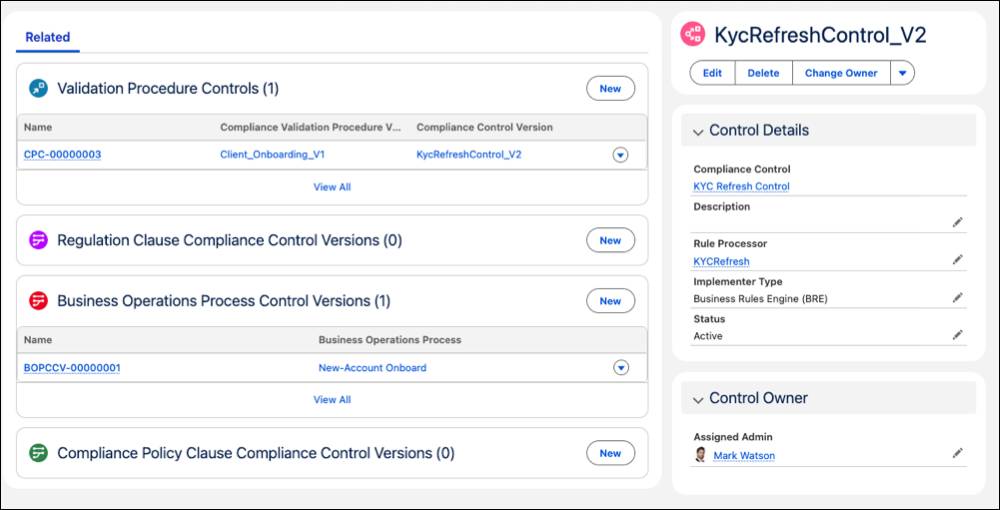This screenshot has height=510, width=1000.
Task: Click the Validation Procedure Controls (1) heading
Action: click(168, 89)
